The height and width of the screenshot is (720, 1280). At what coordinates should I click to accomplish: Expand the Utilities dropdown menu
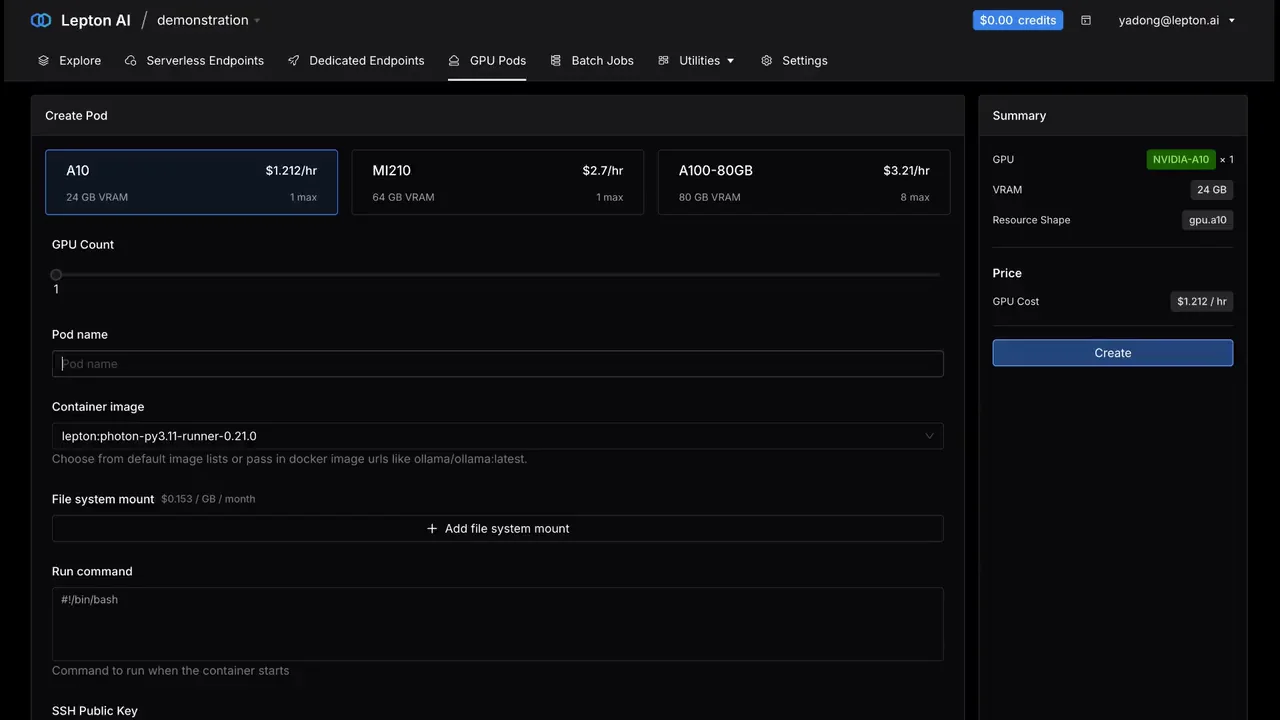coord(697,61)
